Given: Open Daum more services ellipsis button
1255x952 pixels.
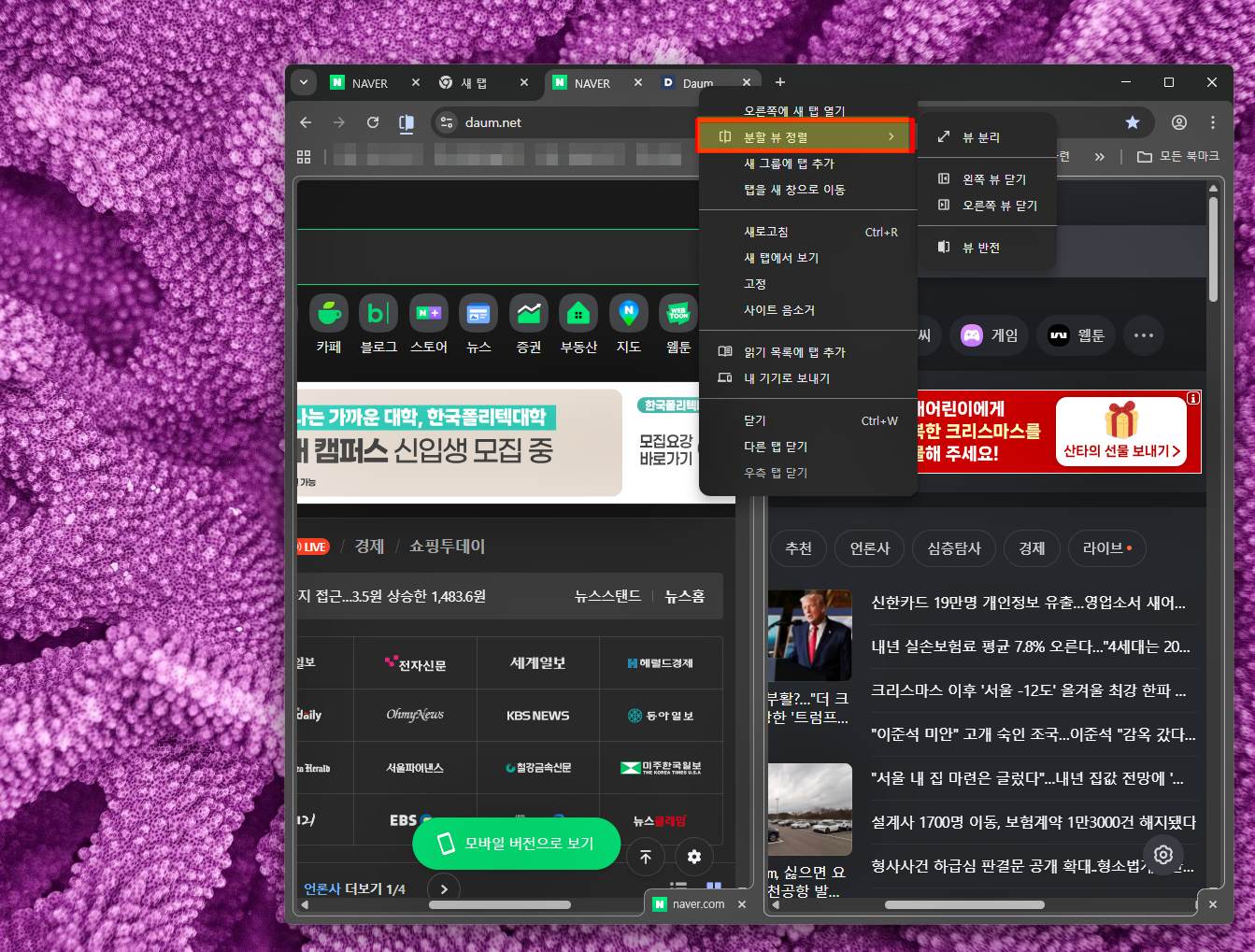Looking at the screenshot, I should tap(1144, 335).
